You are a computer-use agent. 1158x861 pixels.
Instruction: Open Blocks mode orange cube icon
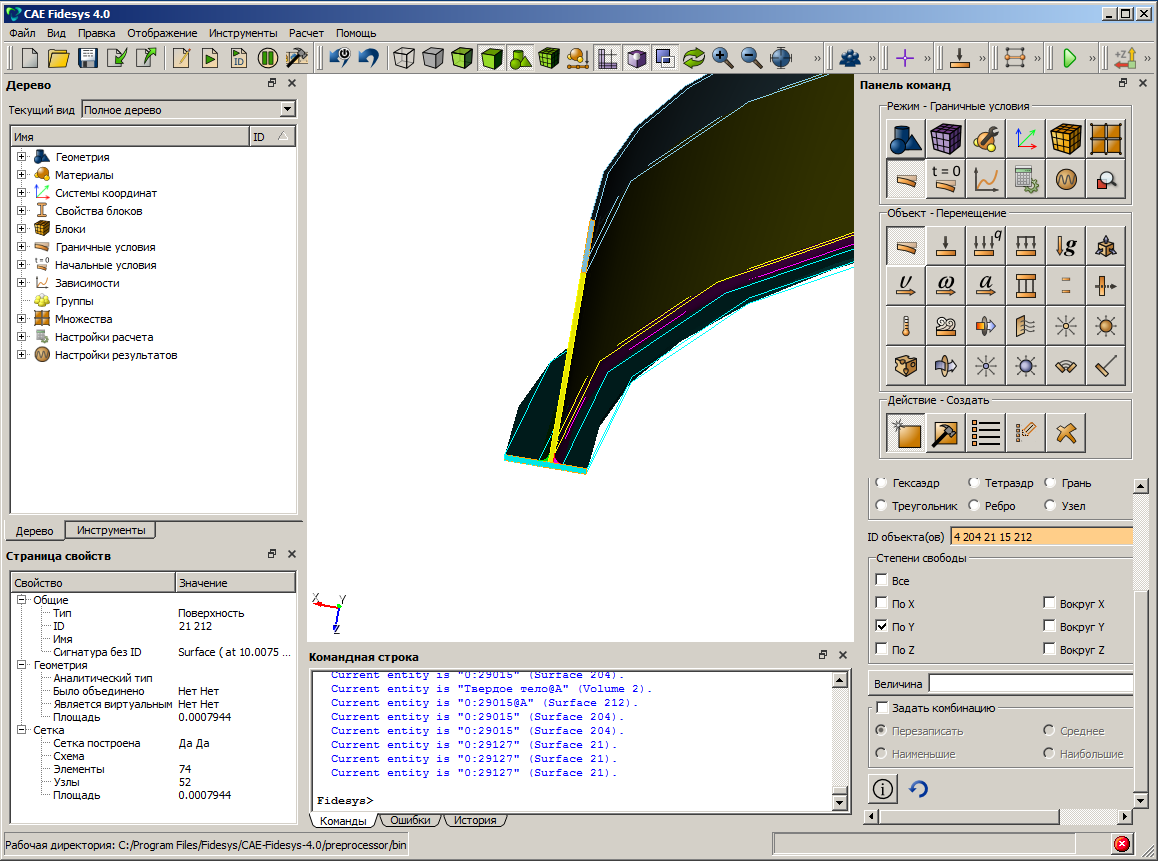pos(1065,138)
